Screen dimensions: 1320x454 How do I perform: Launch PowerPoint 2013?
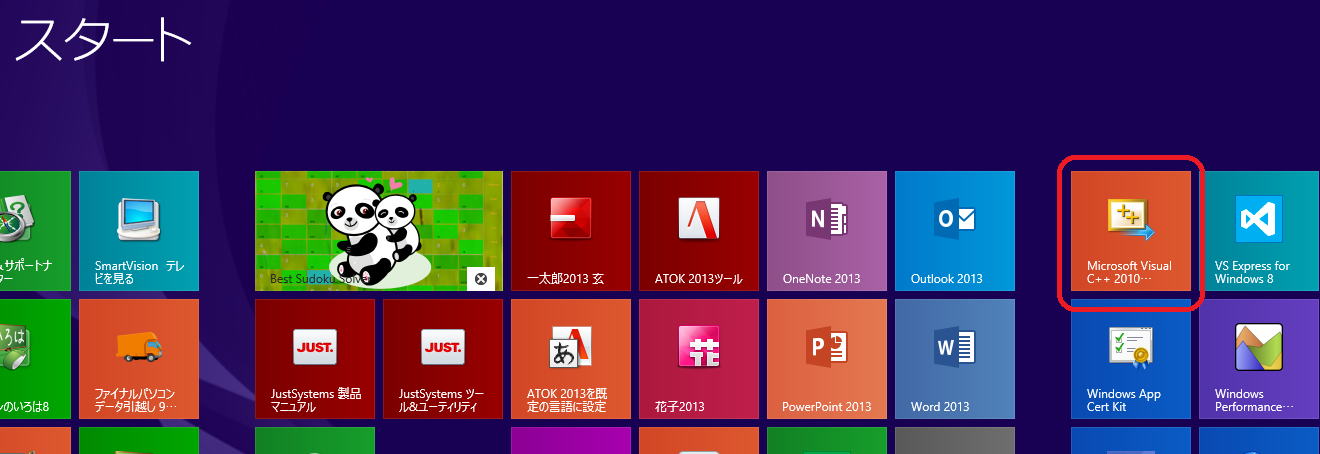pyautogui.click(x=827, y=359)
